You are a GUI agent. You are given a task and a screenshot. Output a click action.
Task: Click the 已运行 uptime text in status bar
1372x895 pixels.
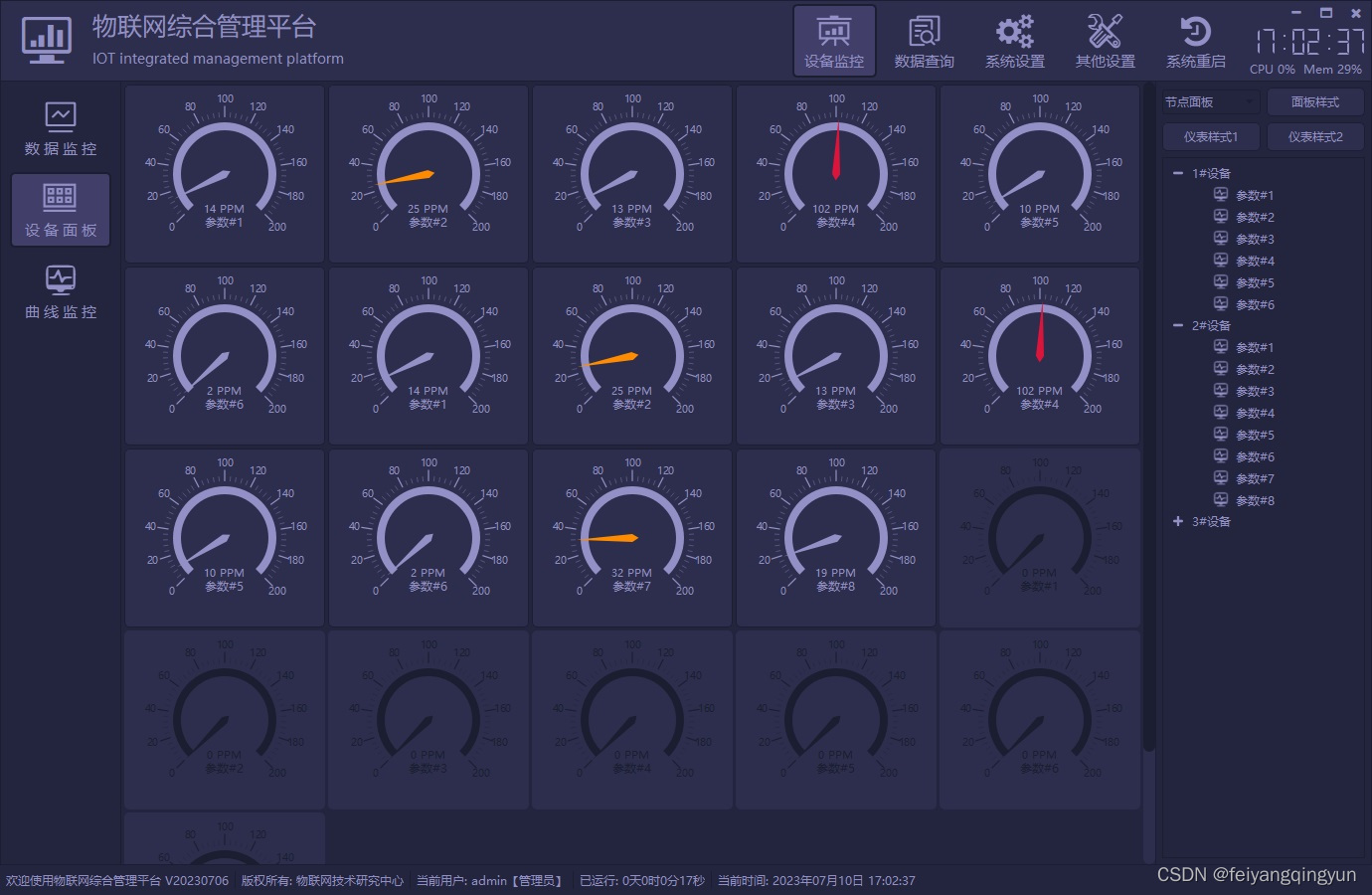642,881
